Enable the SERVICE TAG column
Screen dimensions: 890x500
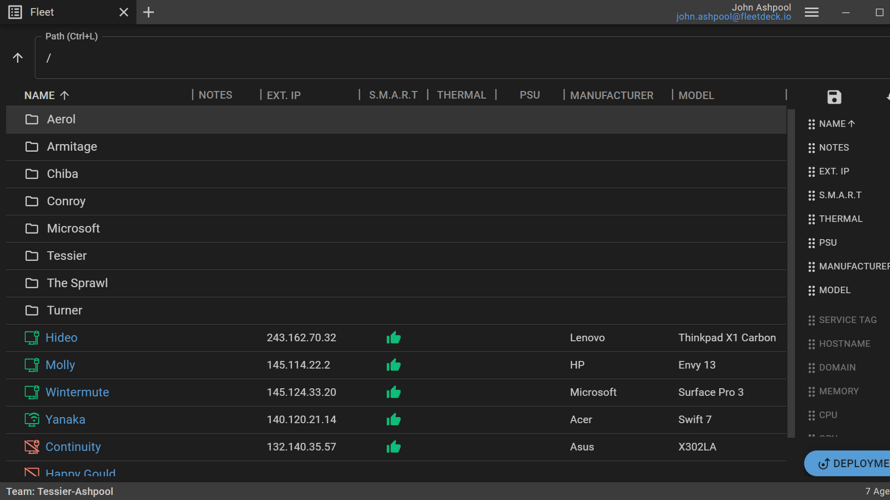(x=846, y=320)
